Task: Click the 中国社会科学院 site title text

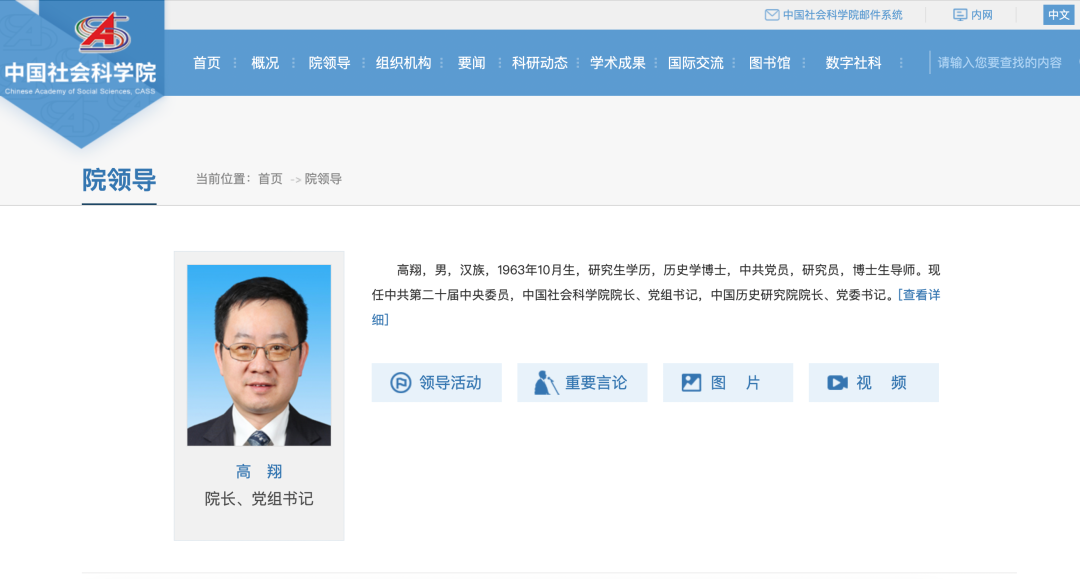Action: [x=81, y=72]
